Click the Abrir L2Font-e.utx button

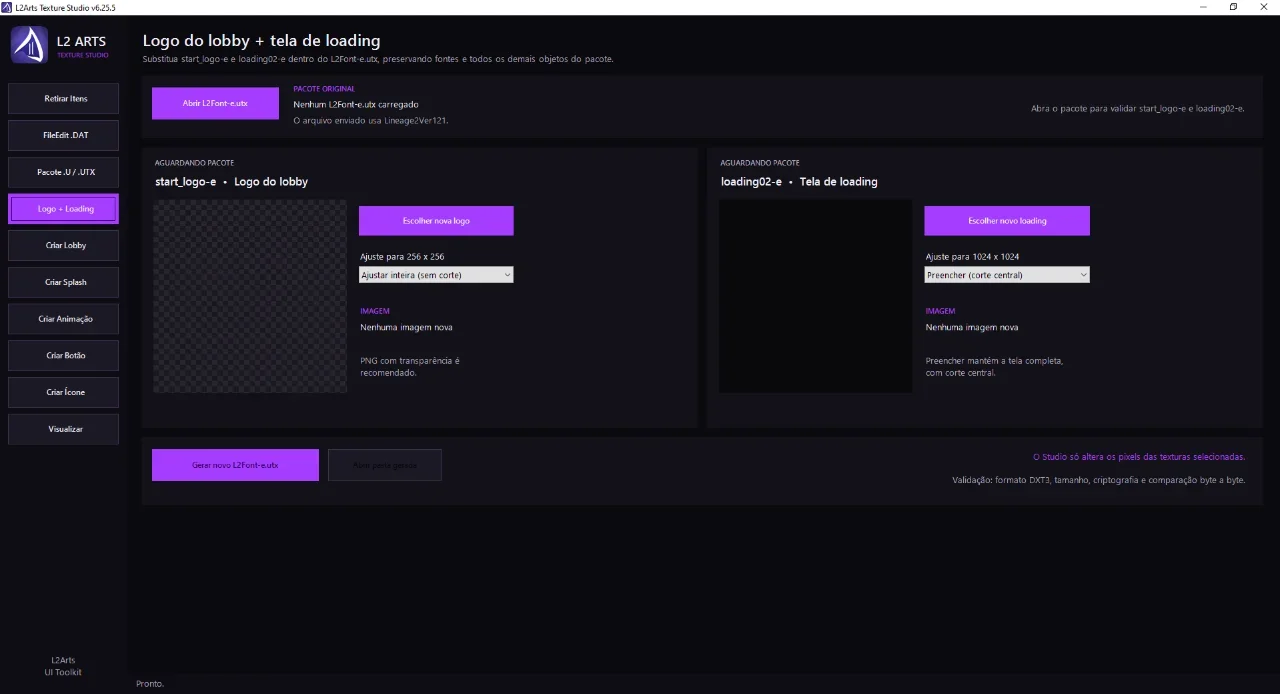pyautogui.click(x=215, y=103)
